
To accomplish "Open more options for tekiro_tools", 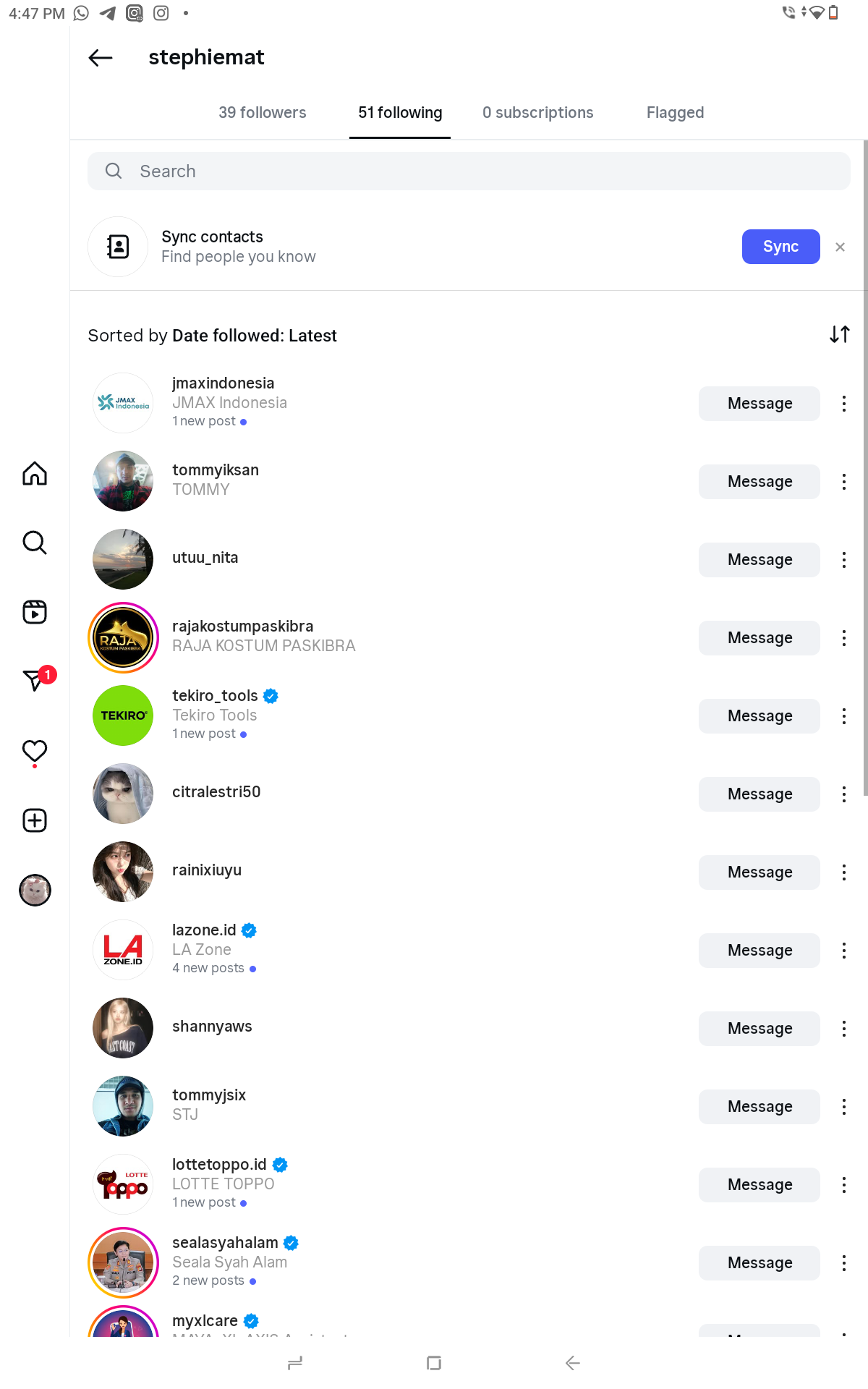I will point(843,716).
